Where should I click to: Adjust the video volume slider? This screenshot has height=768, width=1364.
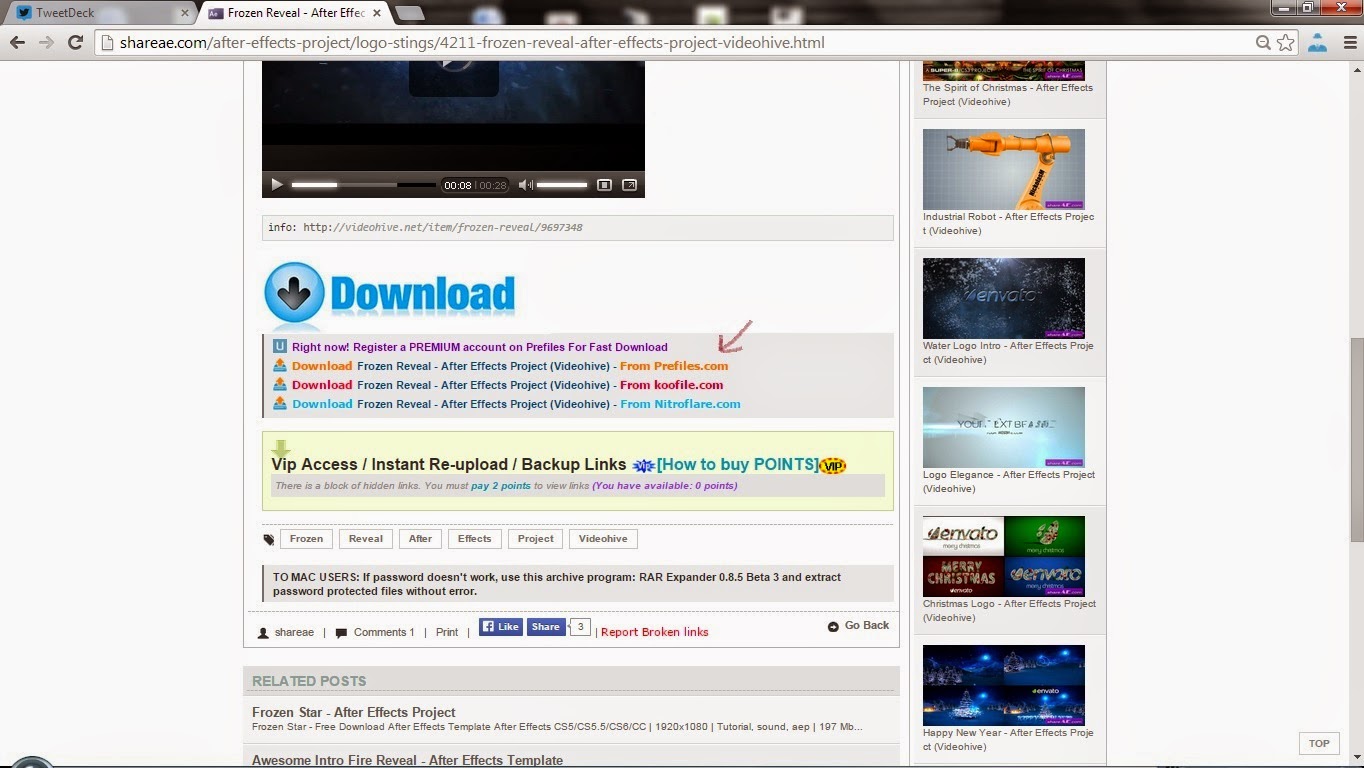[562, 185]
